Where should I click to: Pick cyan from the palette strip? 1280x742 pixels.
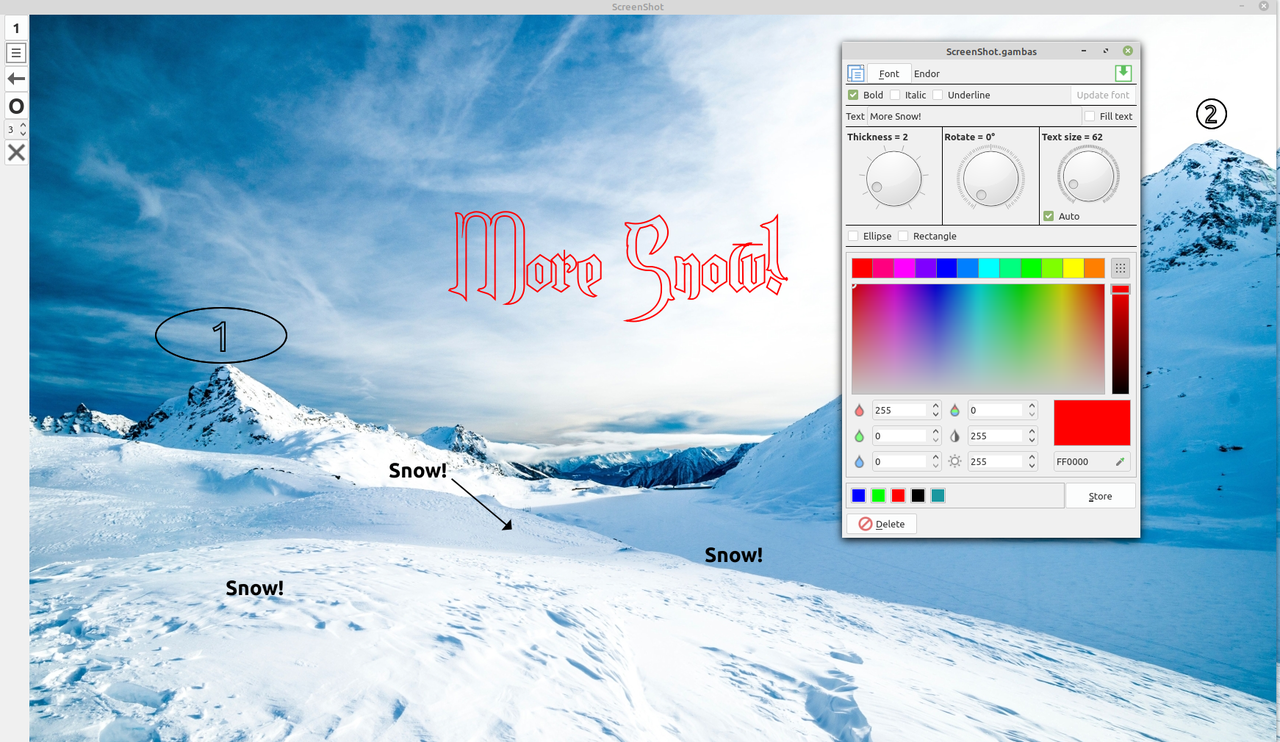coord(989,268)
